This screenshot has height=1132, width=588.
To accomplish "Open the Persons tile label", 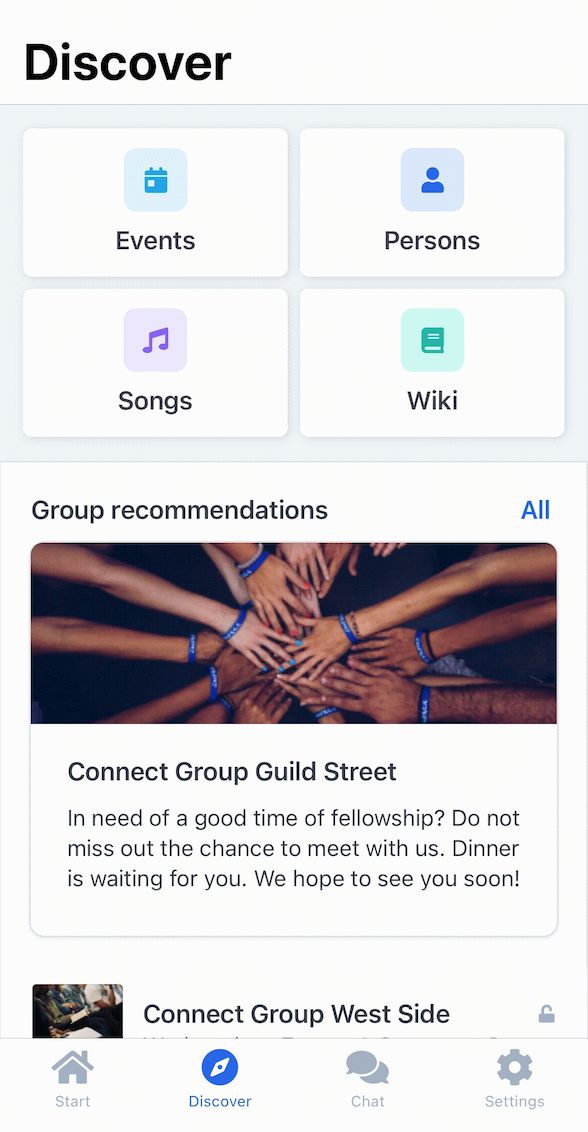I will (x=432, y=240).
